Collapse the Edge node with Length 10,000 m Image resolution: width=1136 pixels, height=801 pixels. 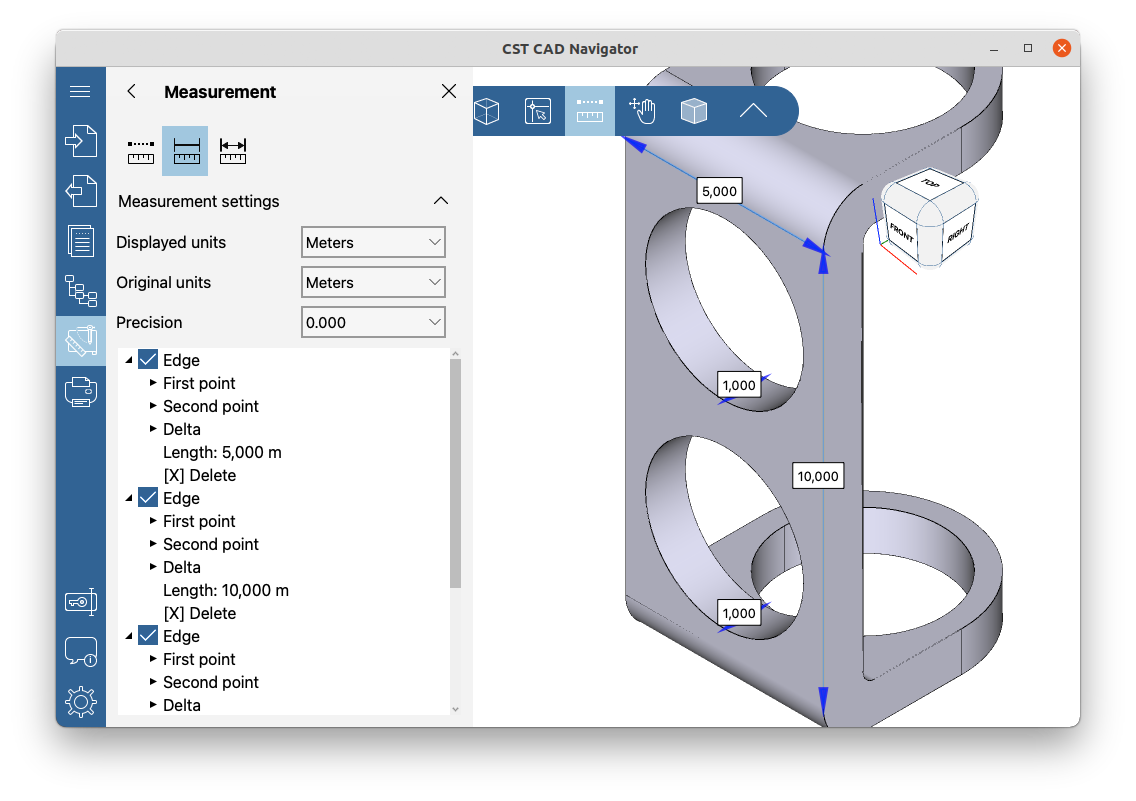tap(129, 498)
